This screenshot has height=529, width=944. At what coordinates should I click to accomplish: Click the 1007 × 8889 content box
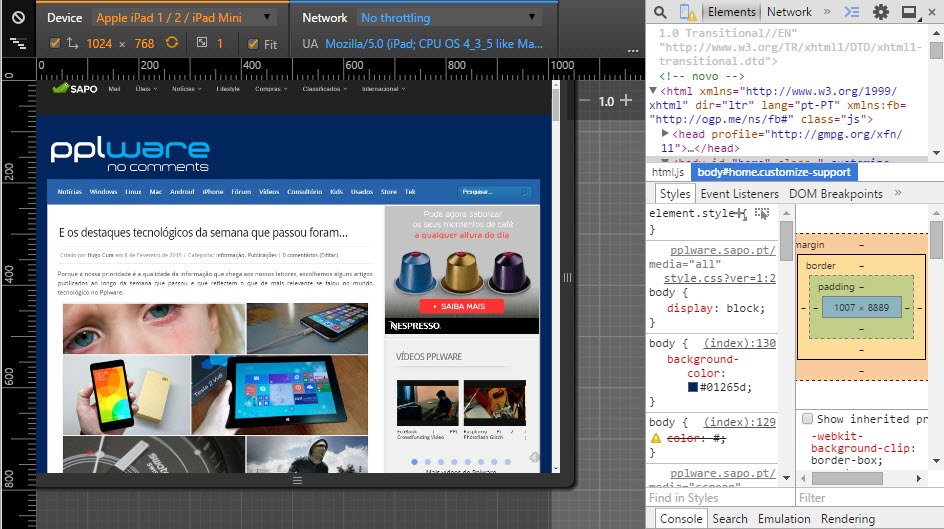coord(861,308)
